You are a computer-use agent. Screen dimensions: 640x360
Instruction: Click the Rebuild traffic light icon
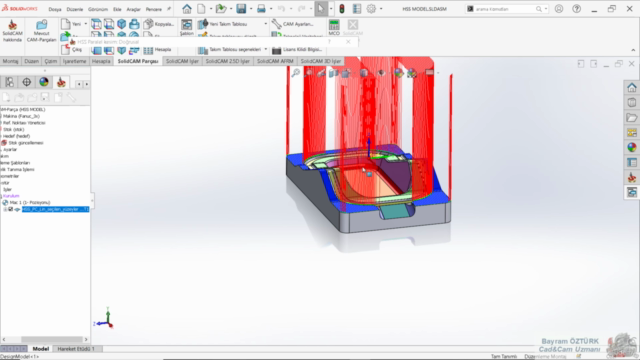click(342, 9)
